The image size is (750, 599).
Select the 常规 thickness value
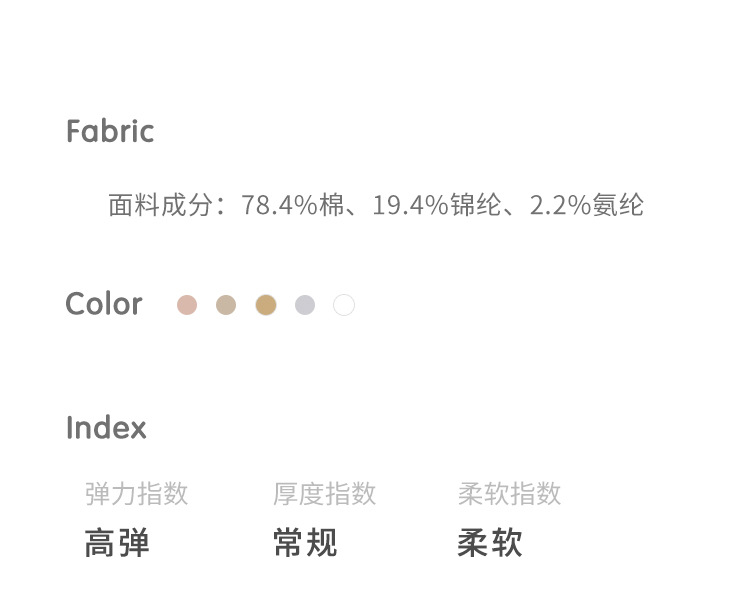(x=305, y=543)
